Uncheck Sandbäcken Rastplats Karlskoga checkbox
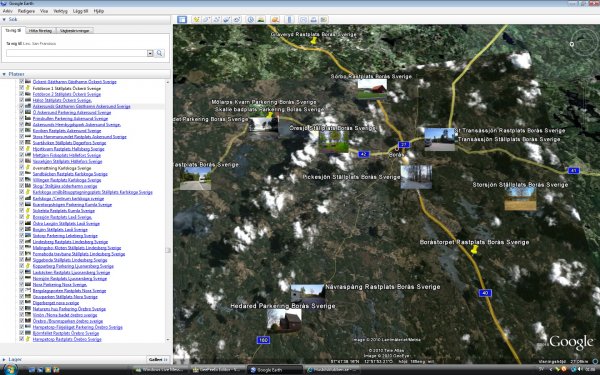 pyautogui.click(x=21, y=174)
